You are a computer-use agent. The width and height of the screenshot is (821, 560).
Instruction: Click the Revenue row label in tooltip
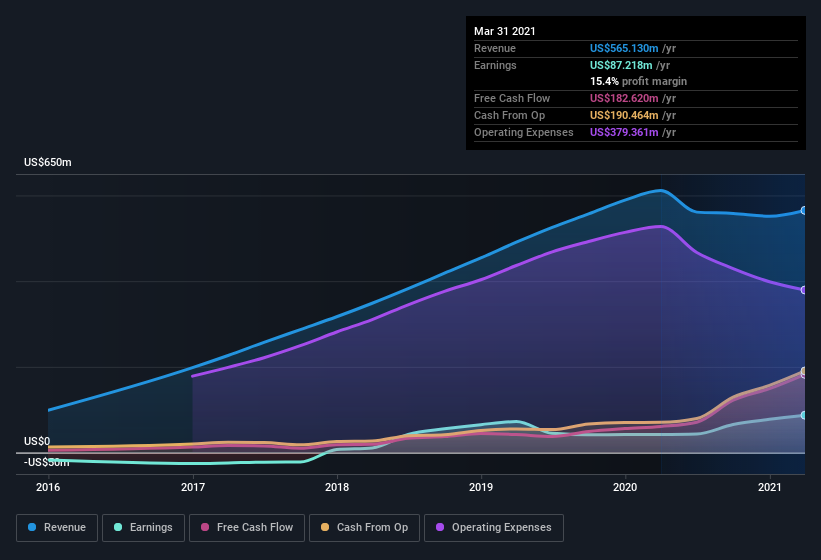pos(495,48)
